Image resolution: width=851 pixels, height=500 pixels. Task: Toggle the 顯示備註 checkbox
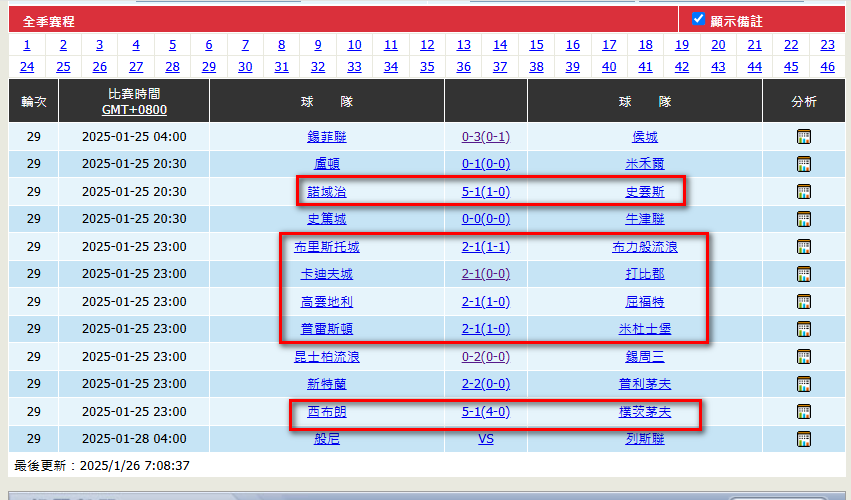[x=698, y=19]
